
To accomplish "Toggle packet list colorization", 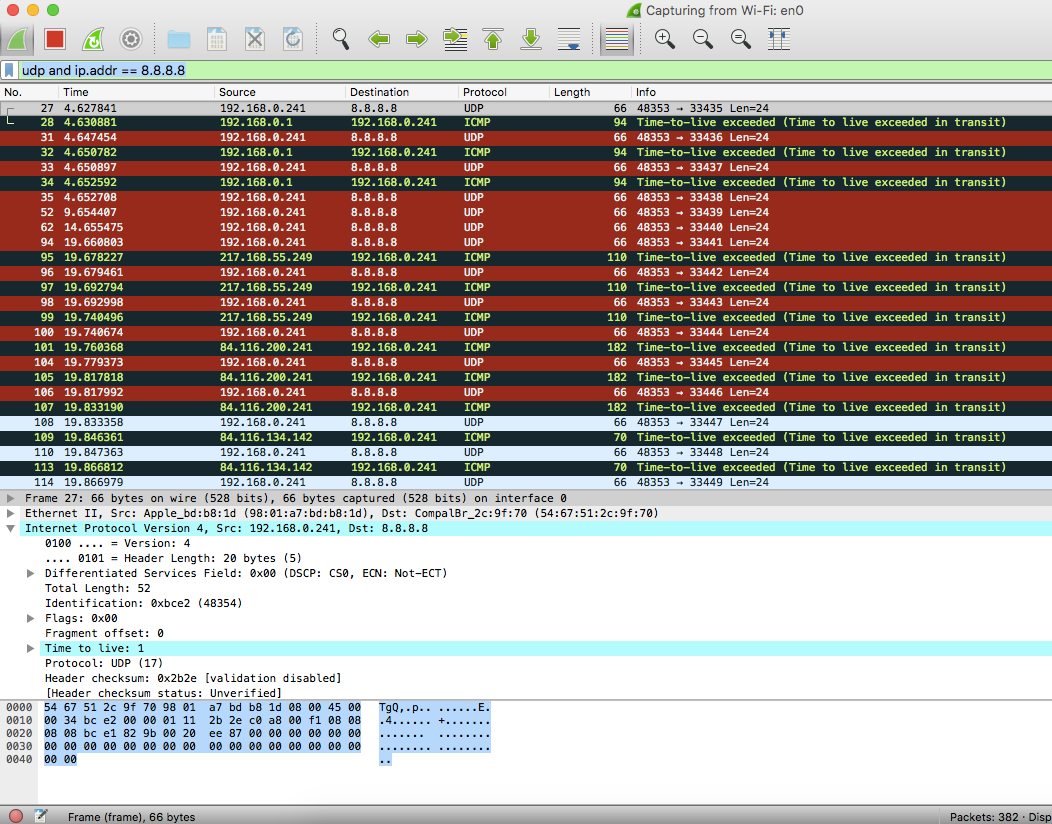I will [616, 39].
